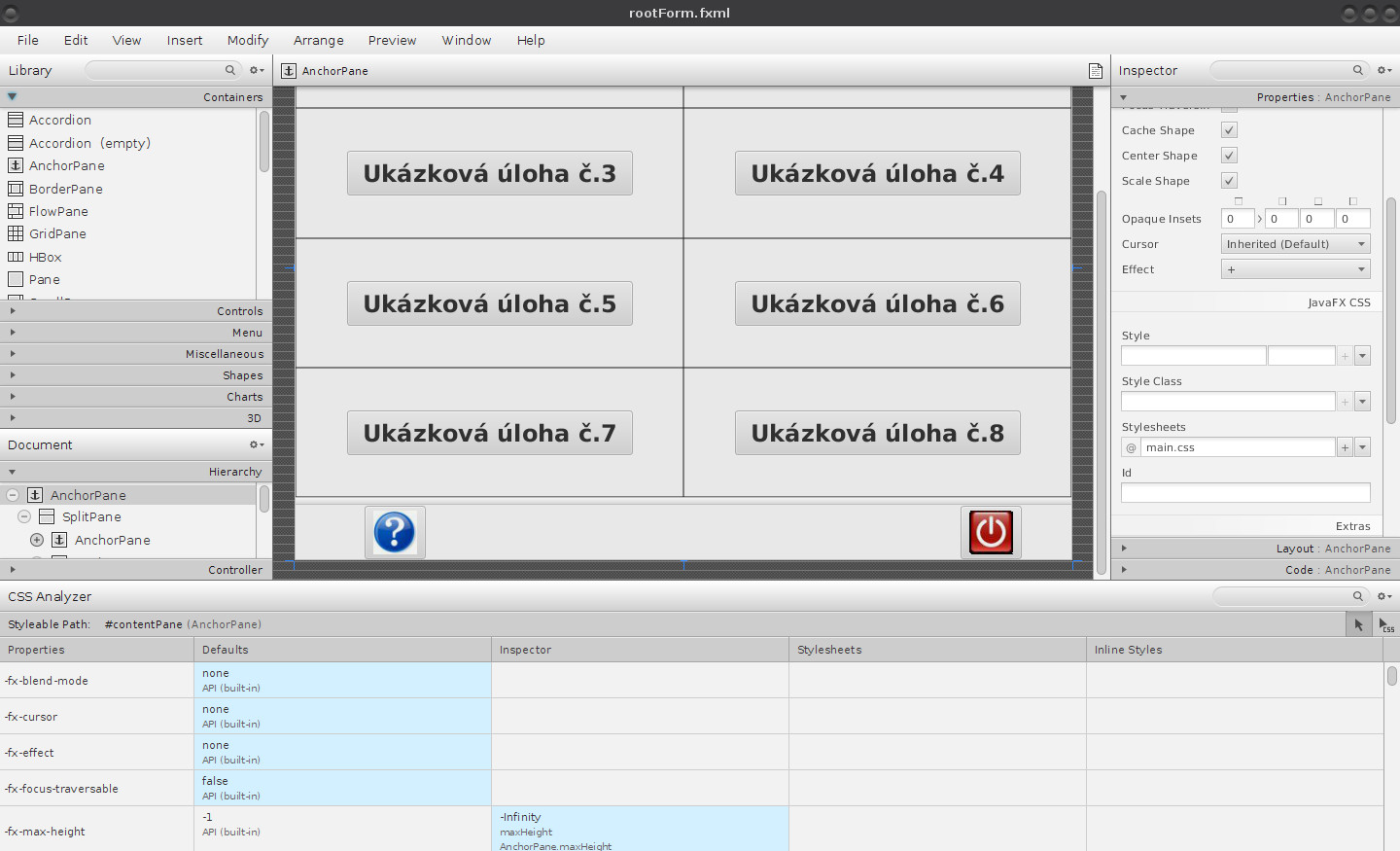1400x851 pixels.
Task: Click the Ukázková úloha č.7 button
Action: tap(490, 433)
